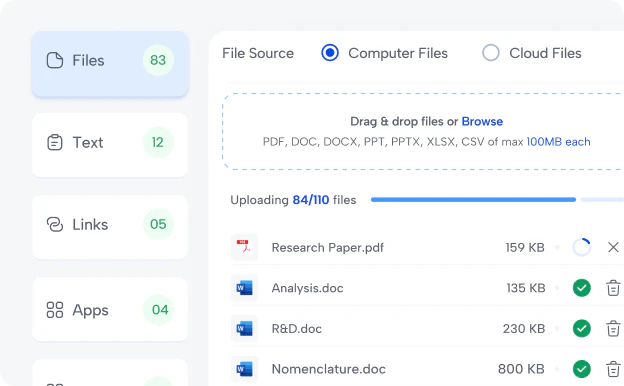Click green checkmark for Analysis.doc
Image resolution: width=624 pixels, height=386 pixels.
(581, 288)
